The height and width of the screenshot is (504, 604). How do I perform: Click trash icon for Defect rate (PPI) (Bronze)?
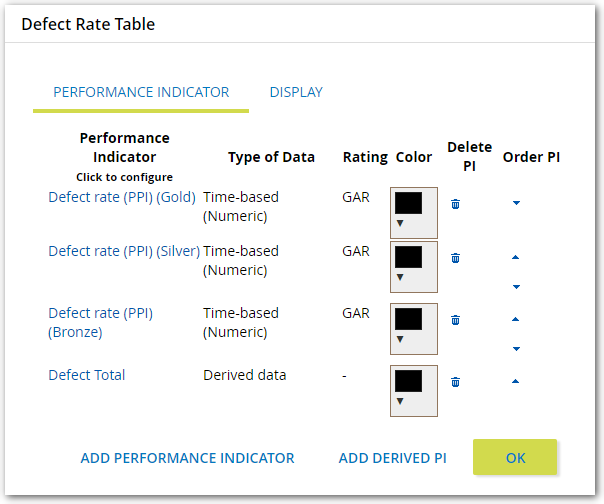coord(455,320)
